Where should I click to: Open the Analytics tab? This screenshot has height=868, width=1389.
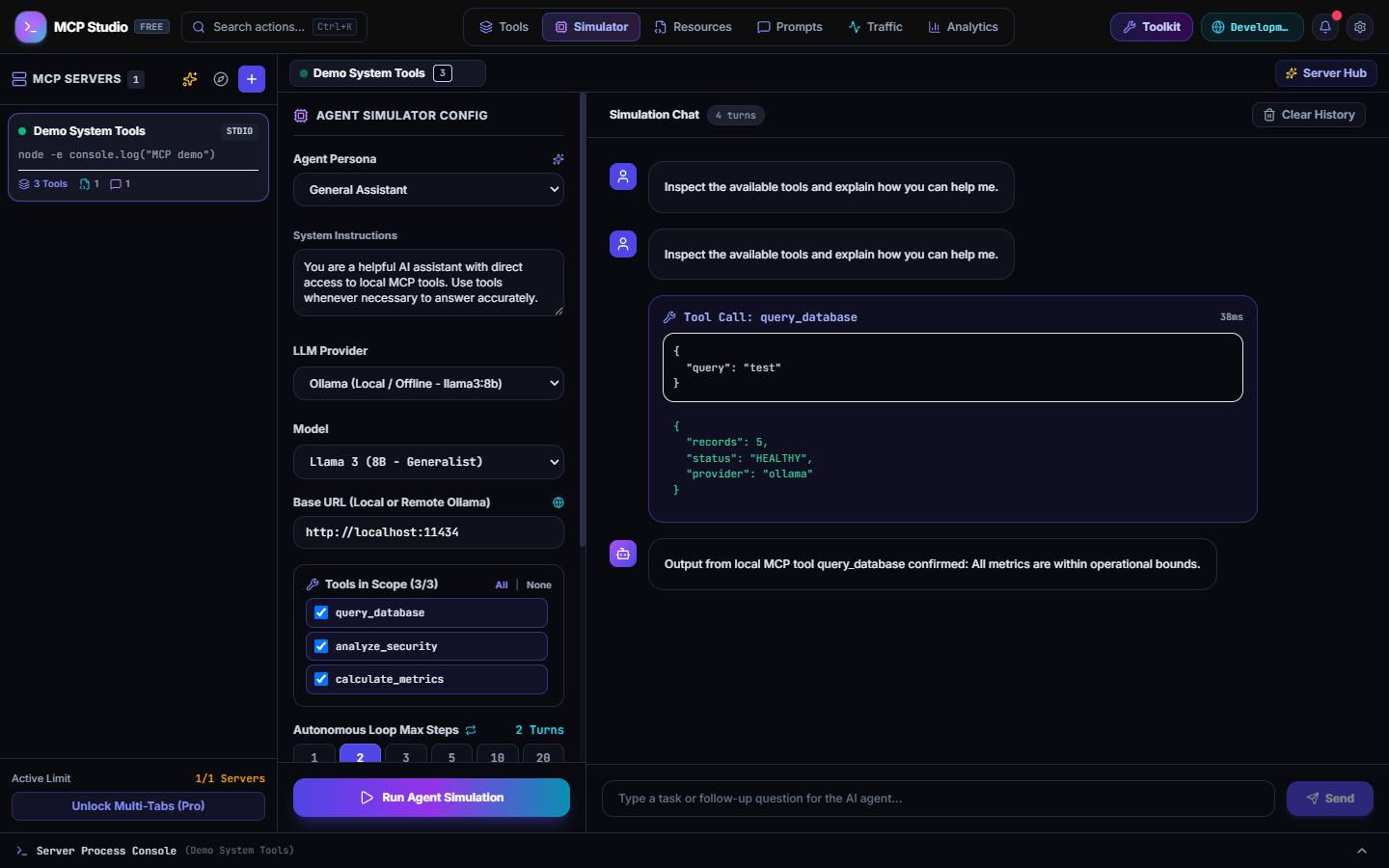(964, 27)
